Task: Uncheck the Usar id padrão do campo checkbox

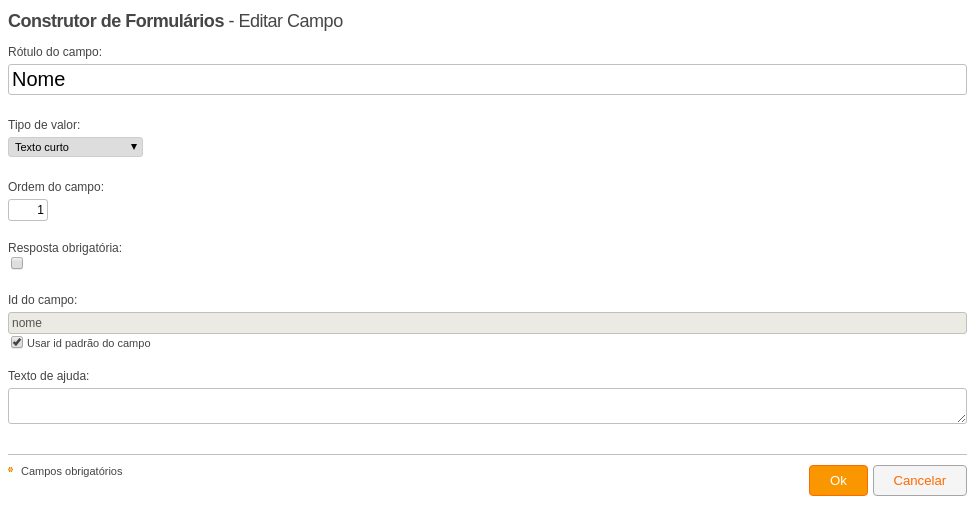Action: click(17, 343)
